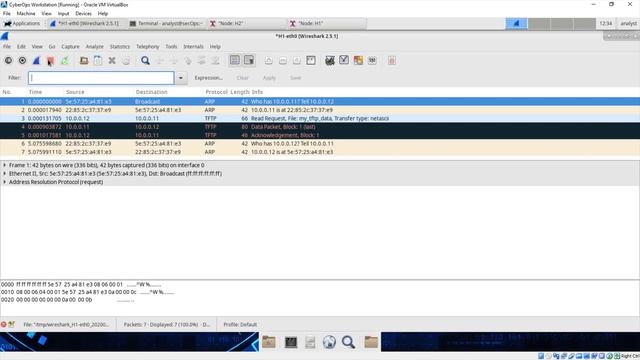Go forward in packet history
The width and height of the screenshot is (640, 360).
[174, 61]
